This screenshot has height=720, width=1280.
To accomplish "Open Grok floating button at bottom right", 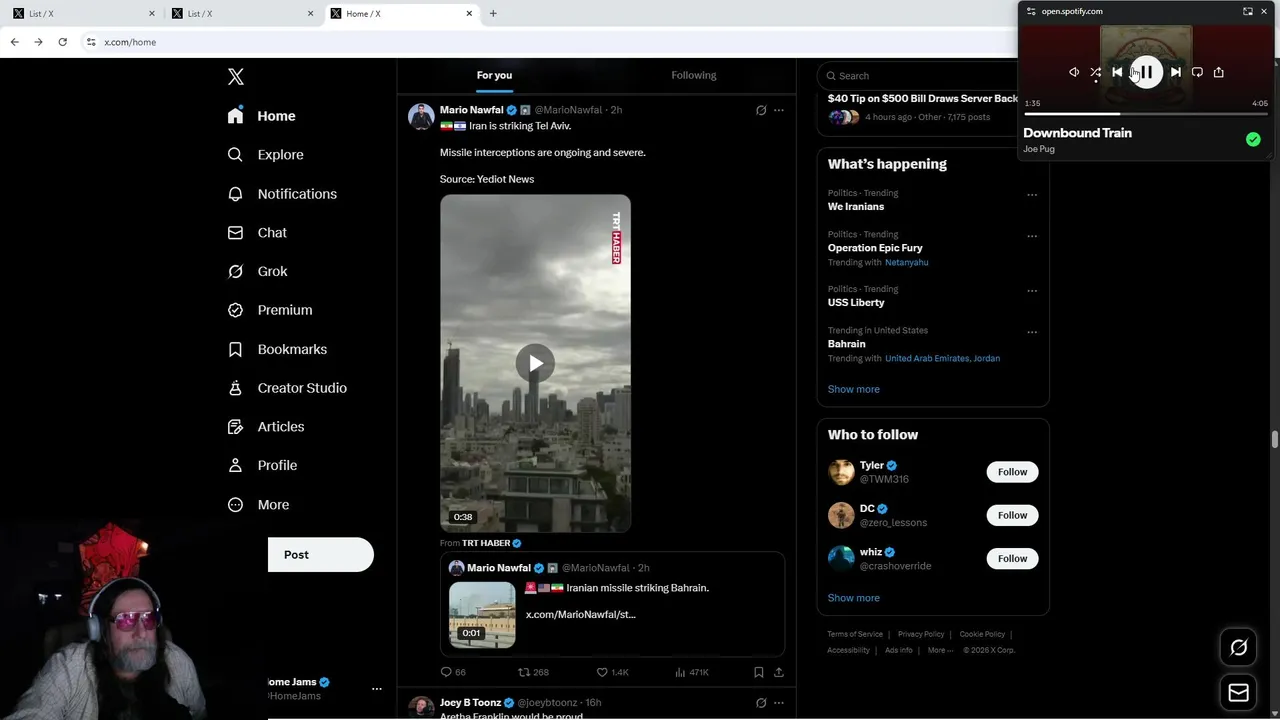I will tap(1238, 648).
